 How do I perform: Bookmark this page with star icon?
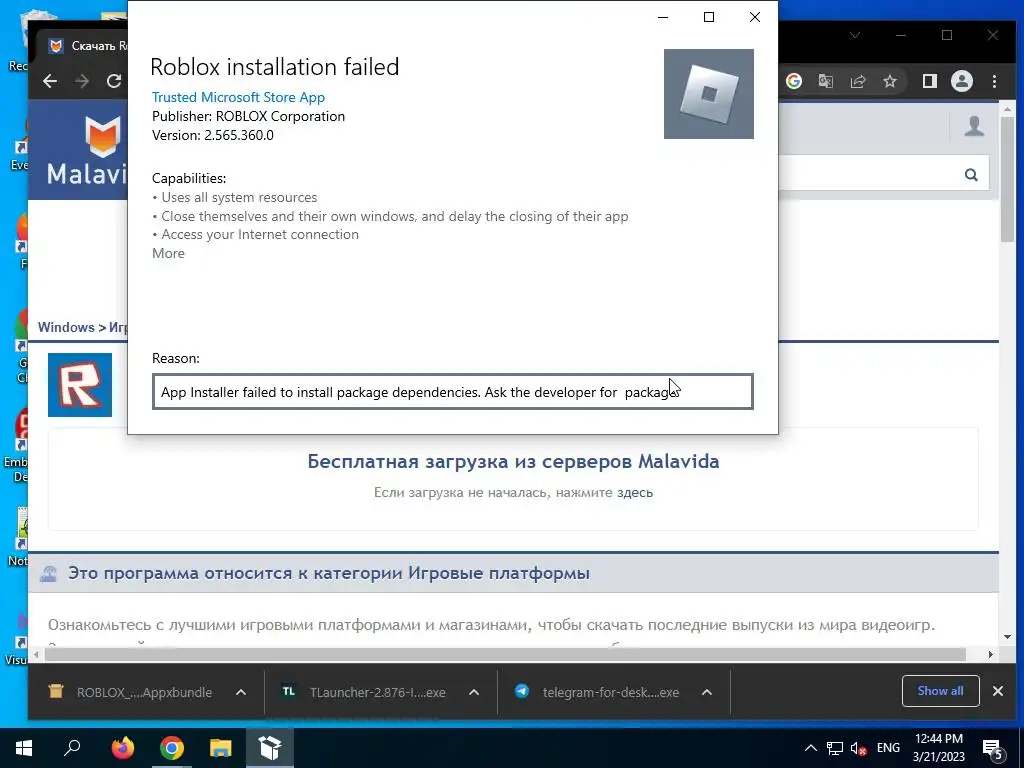(890, 81)
